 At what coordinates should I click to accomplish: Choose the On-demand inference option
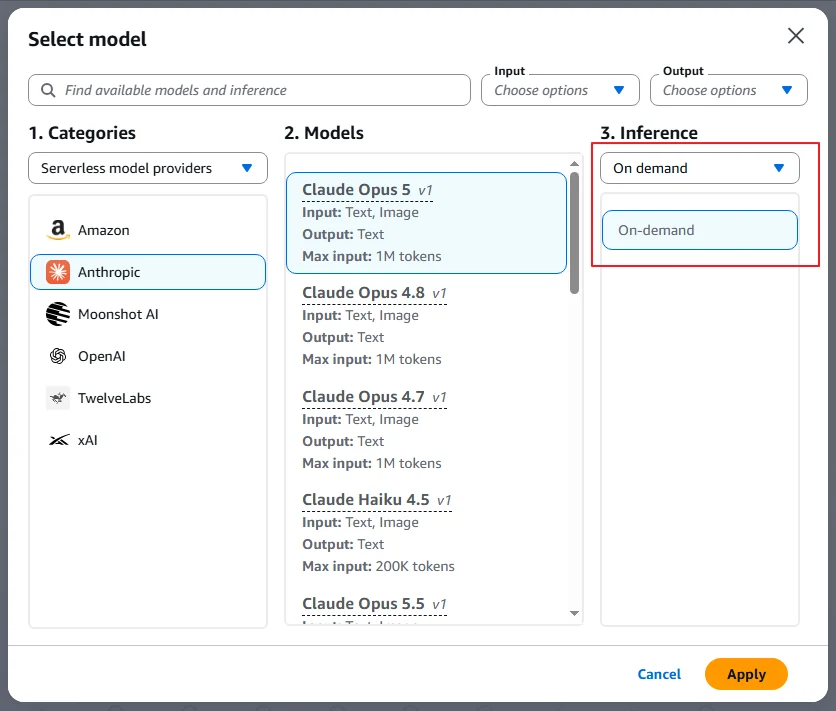700,230
